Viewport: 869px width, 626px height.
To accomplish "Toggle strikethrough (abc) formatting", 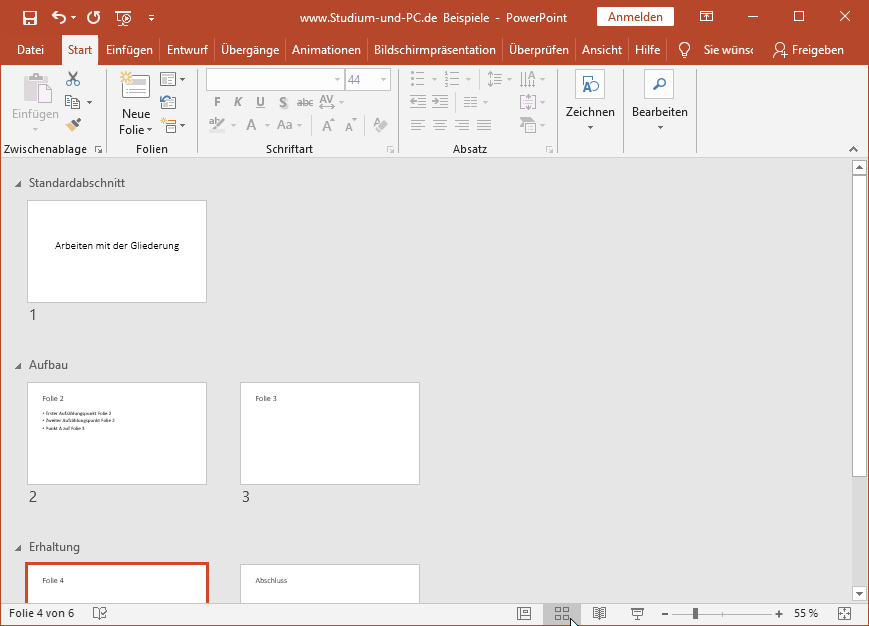I will point(305,102).
